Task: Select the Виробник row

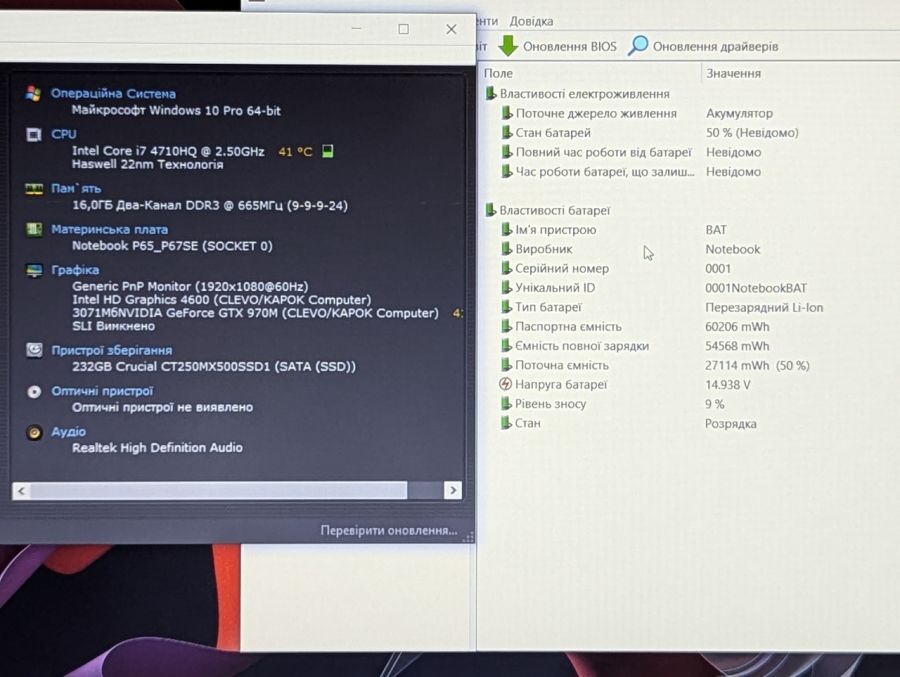Action: (x=689, y=249)
